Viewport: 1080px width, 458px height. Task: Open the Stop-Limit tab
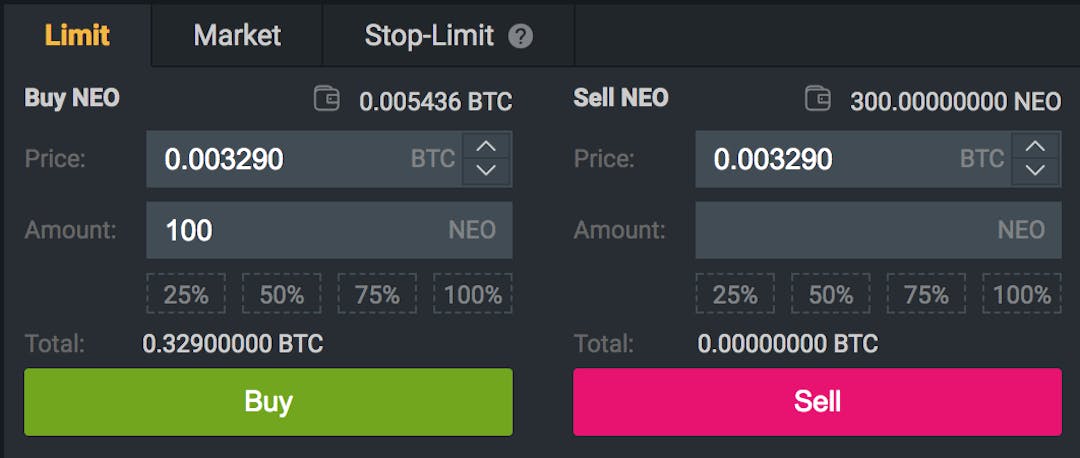(x=430, y=36)
